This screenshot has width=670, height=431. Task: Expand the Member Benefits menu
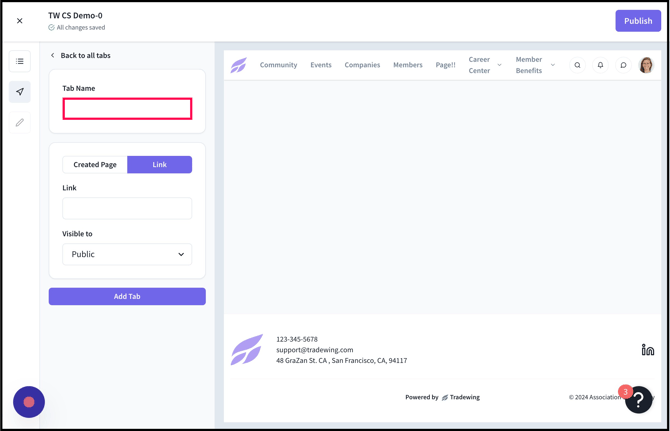[535, 65]
